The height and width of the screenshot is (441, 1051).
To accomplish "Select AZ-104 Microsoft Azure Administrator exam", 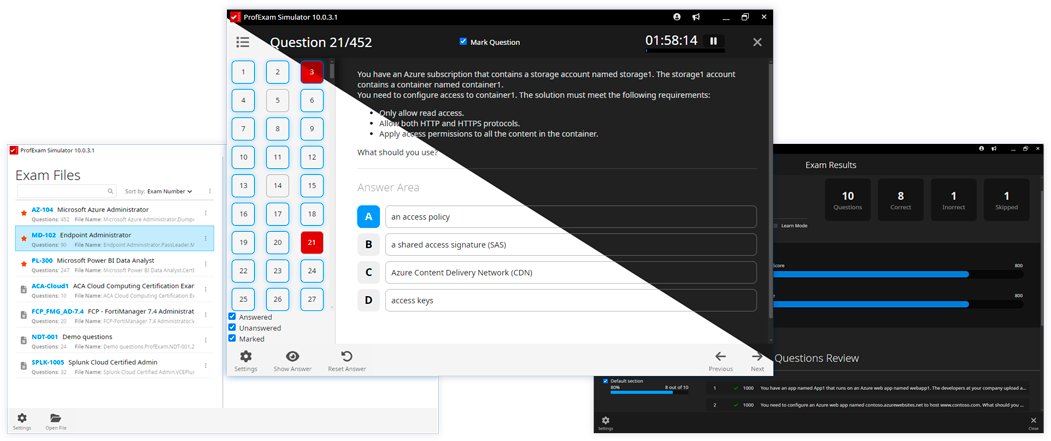I will coord(115,213).
